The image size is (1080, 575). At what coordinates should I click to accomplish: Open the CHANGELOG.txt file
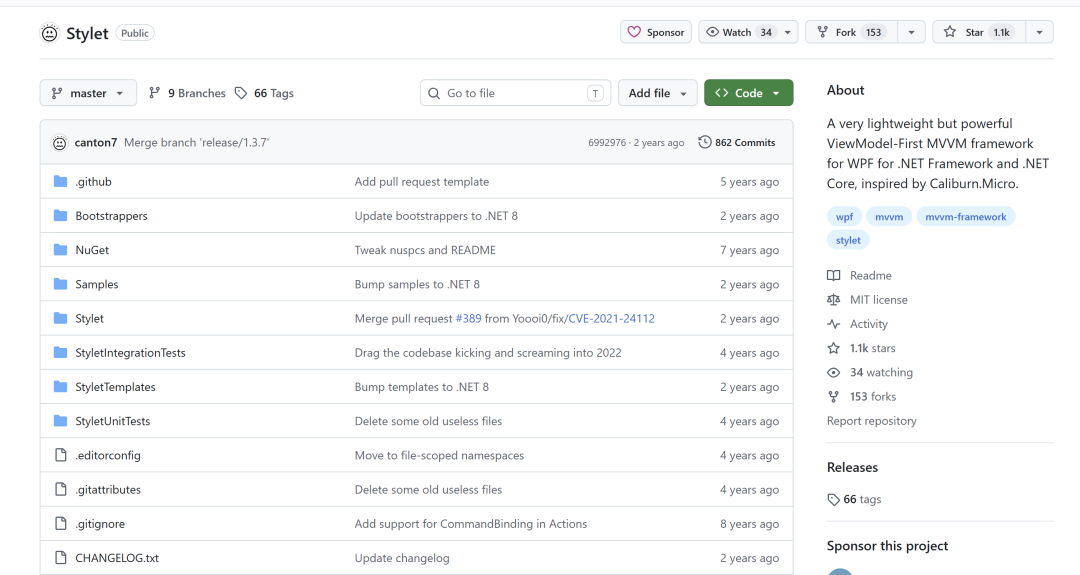(x=117, y=558)
